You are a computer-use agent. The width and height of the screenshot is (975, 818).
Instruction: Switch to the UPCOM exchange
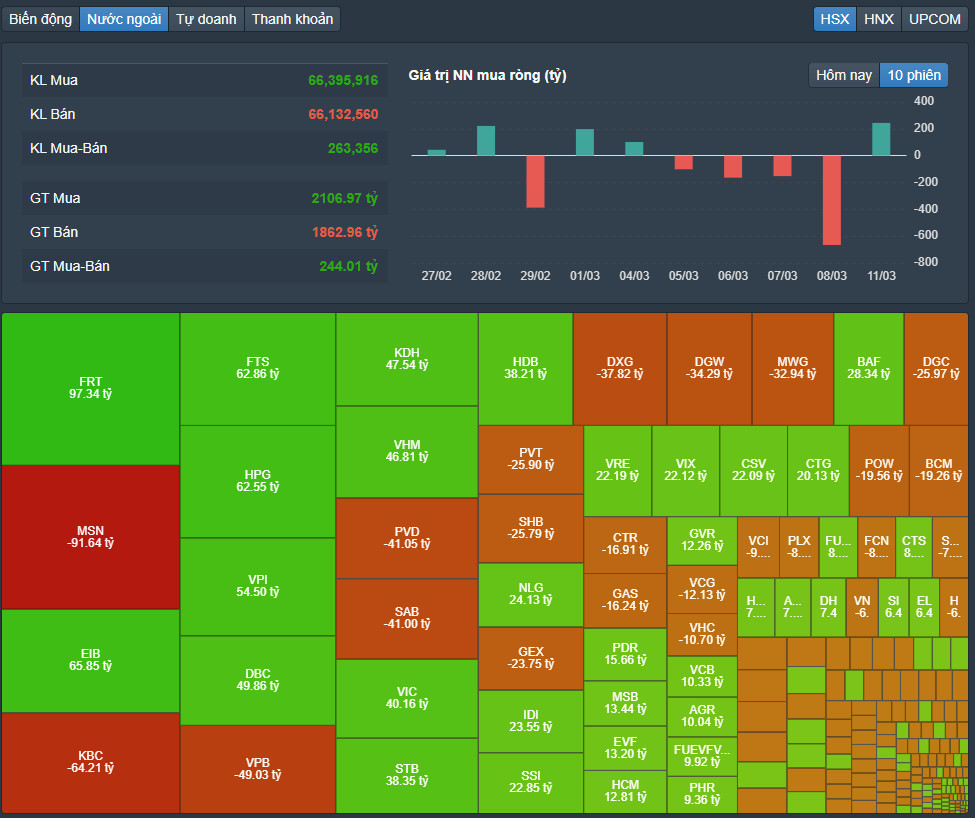pyautogui.click(x=934, y=19)
